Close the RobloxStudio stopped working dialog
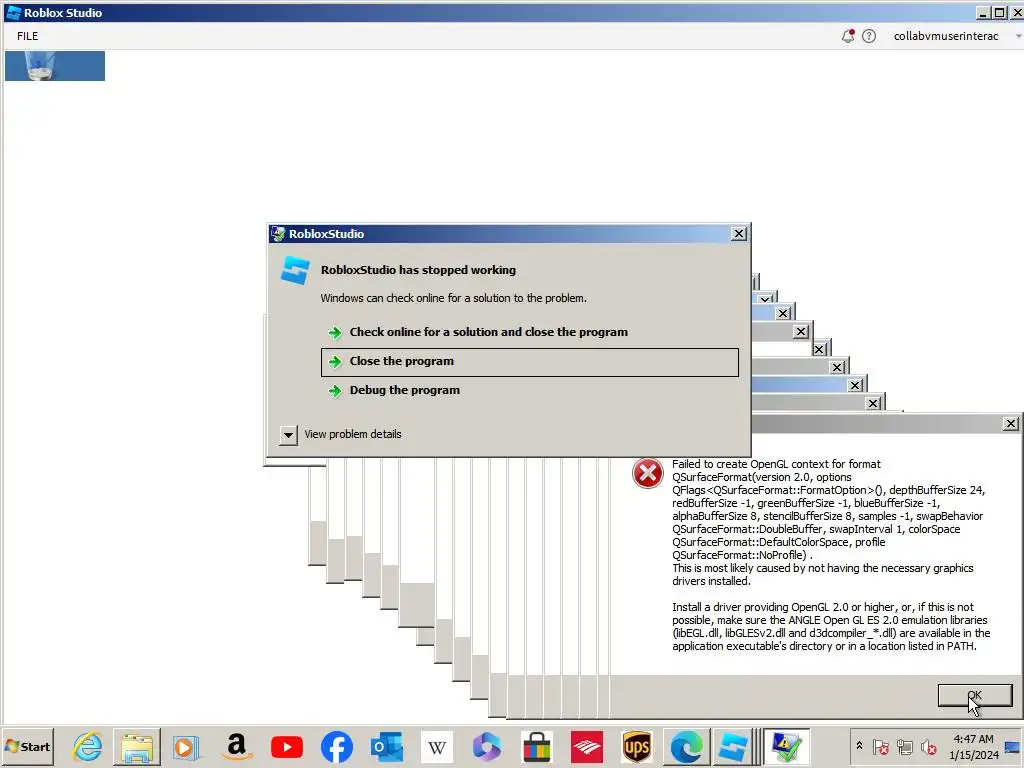This screenshot has height=768, width=1024. (x=739, y=234)
